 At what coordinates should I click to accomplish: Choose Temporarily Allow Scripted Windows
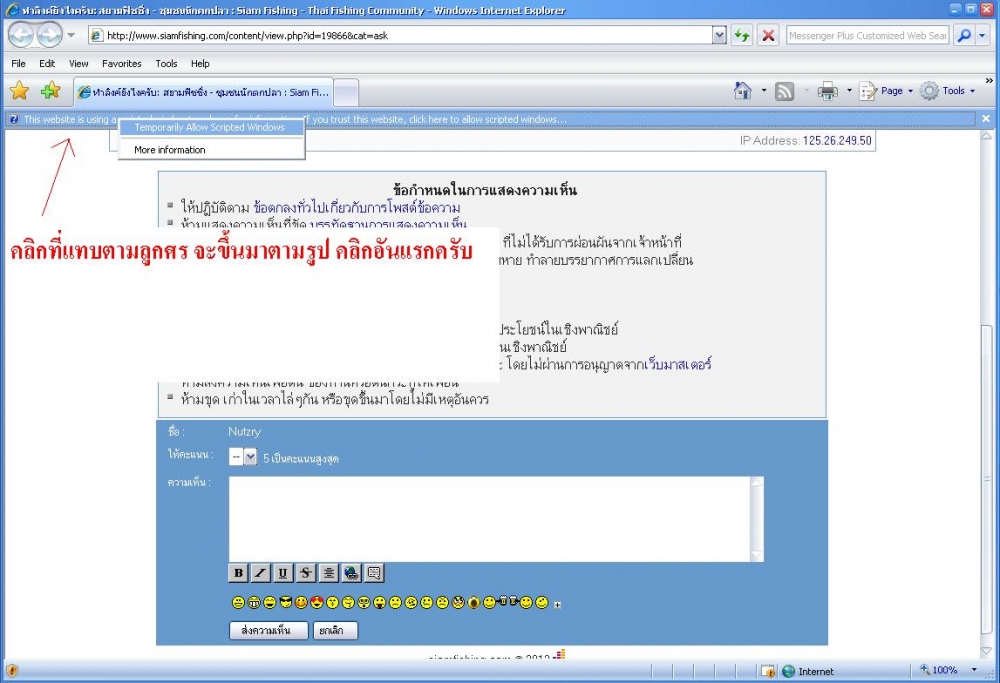pyautogui.click(x=209, y=128)
